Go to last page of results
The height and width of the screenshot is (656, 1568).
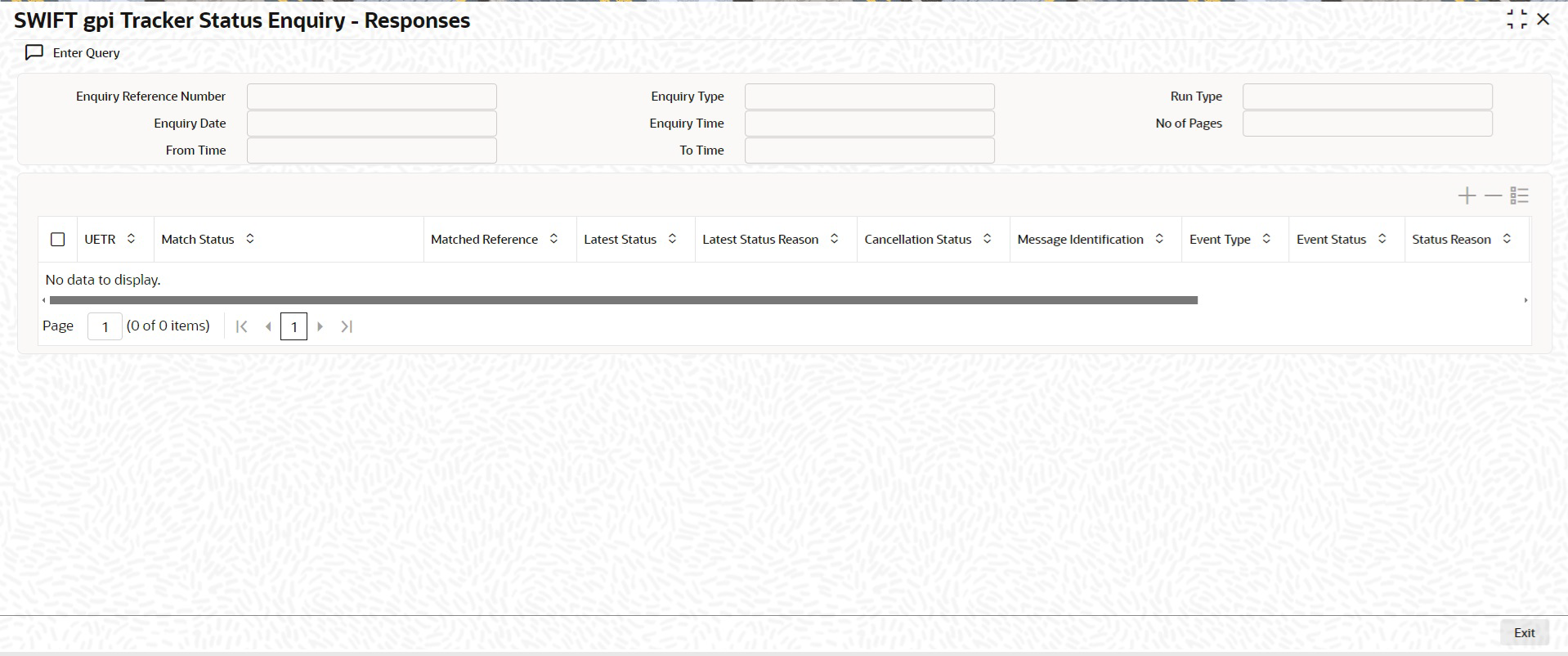[x=347, y=326]
